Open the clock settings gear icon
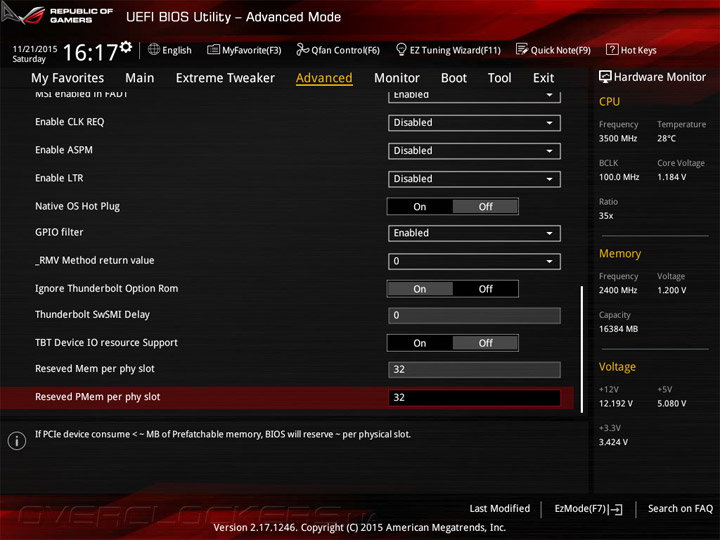 tap(126, 47)
